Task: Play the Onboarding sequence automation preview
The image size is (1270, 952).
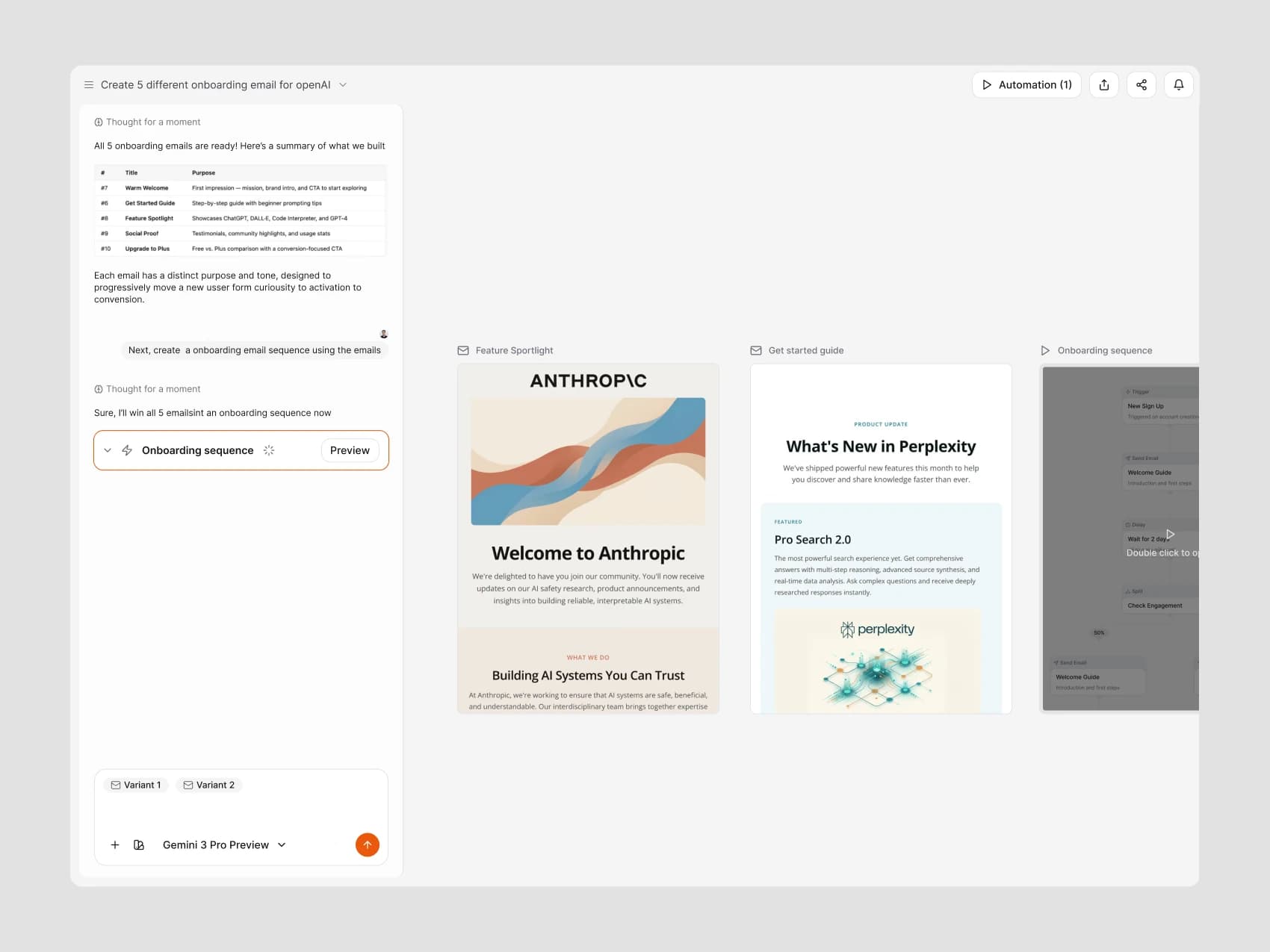Action: click(1170, 534)
